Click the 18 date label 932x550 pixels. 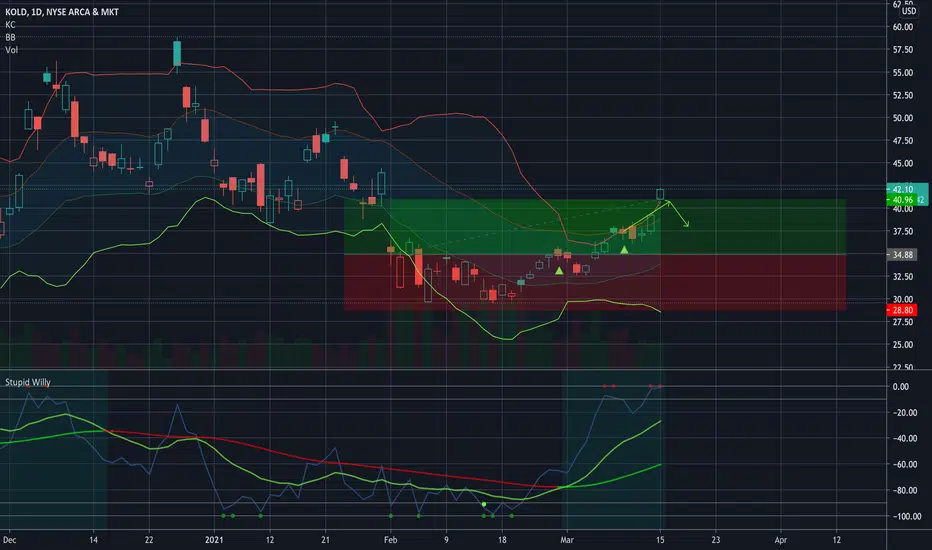pos(502,540)
